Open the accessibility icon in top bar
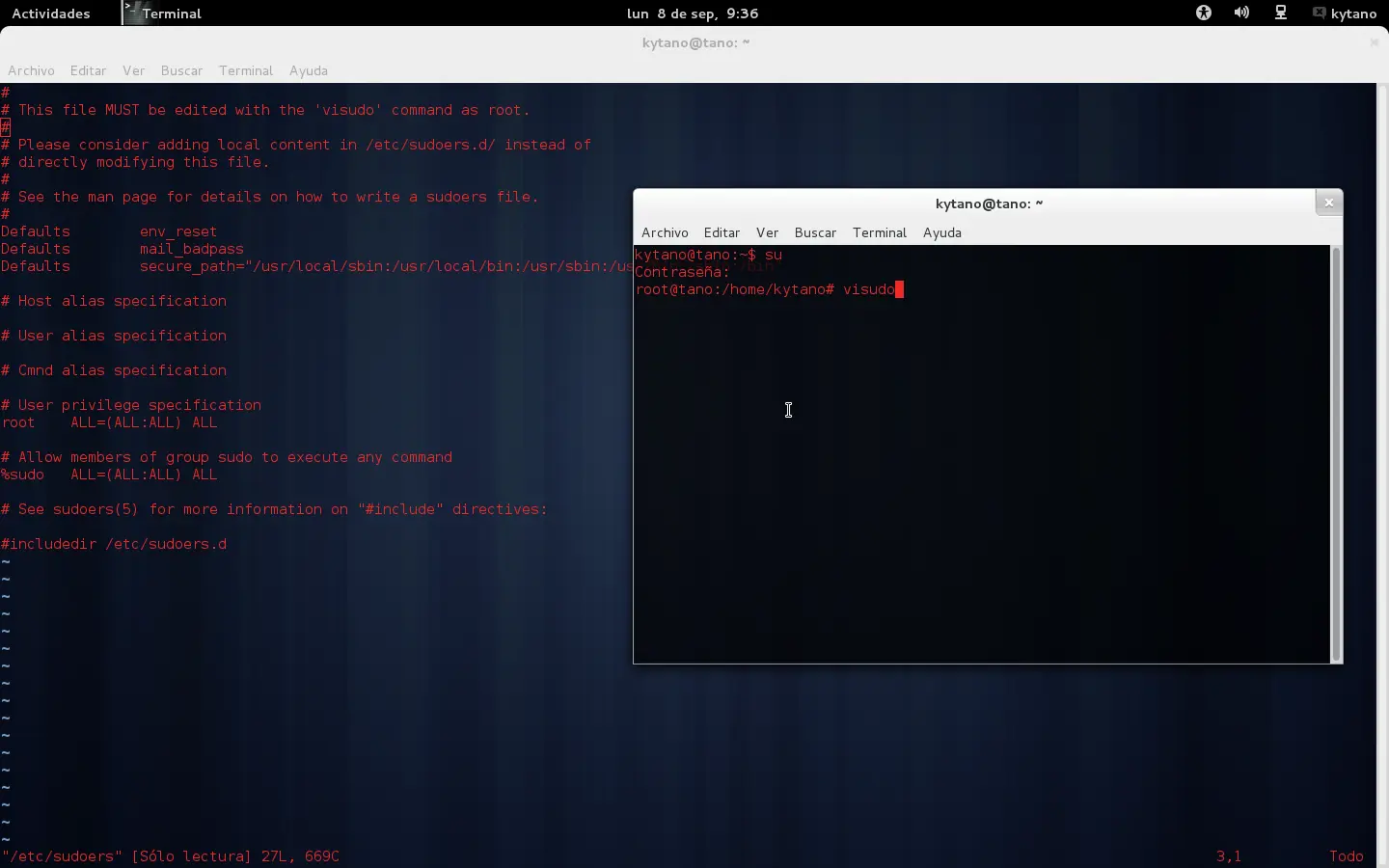 pos(1204,14)
